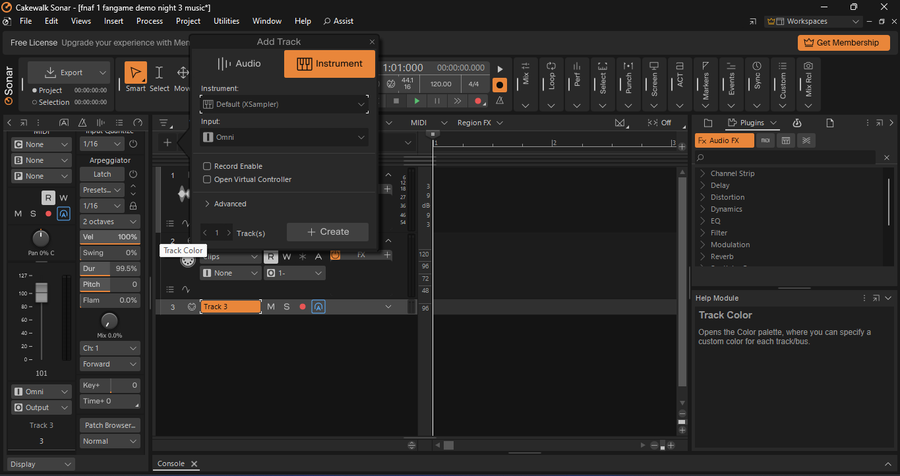
Task: Open the Ch: 1 channel dropdown
Action: point(110,348)
